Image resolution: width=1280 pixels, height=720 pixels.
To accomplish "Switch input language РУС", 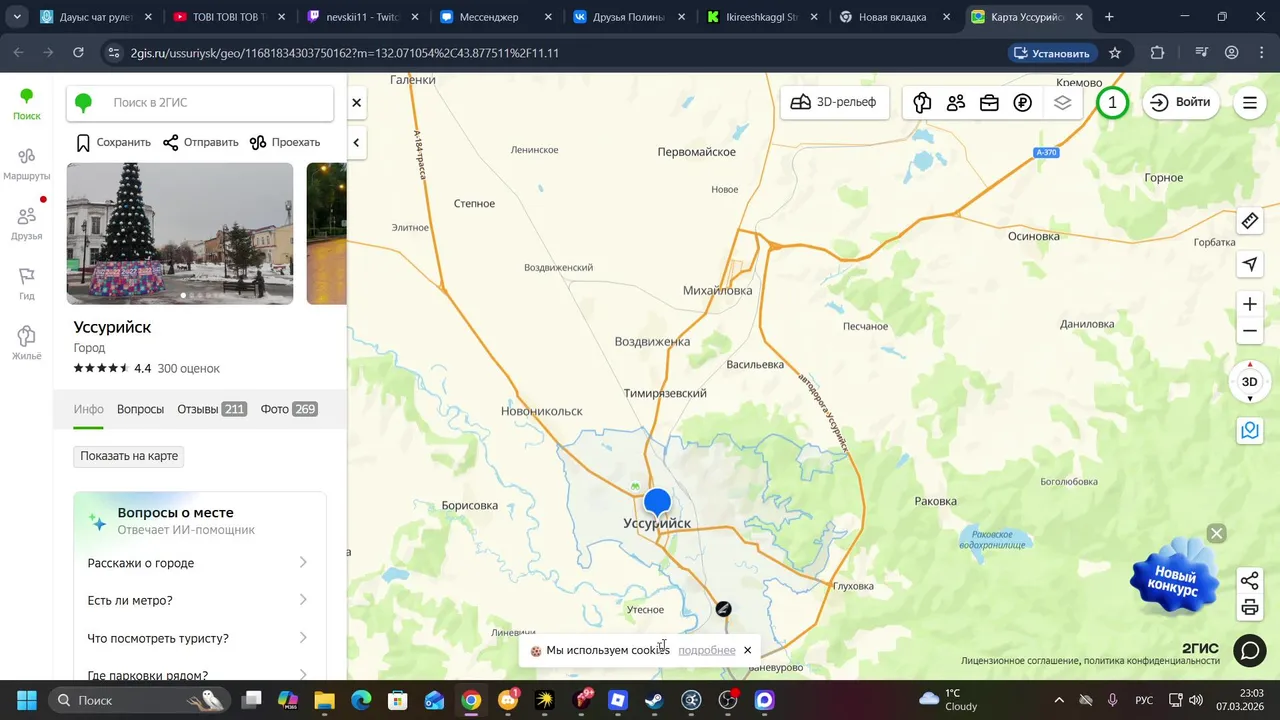I will pyautogui.click(x=1144, y=700).
